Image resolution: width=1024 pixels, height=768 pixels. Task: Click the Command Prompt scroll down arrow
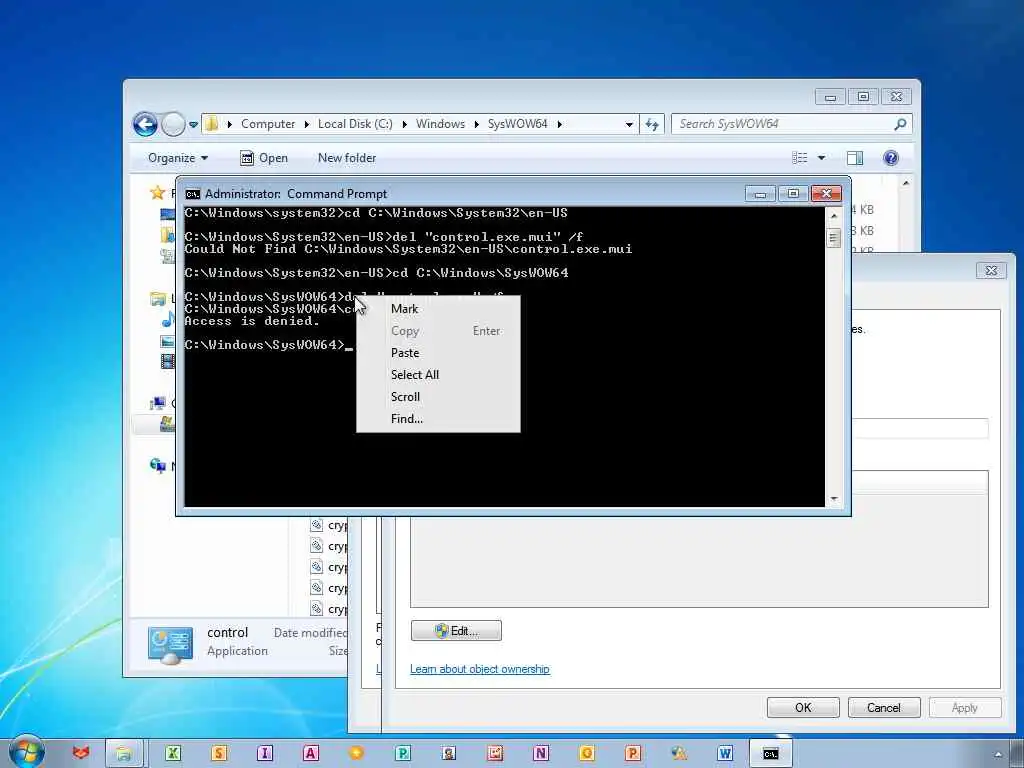833,499
